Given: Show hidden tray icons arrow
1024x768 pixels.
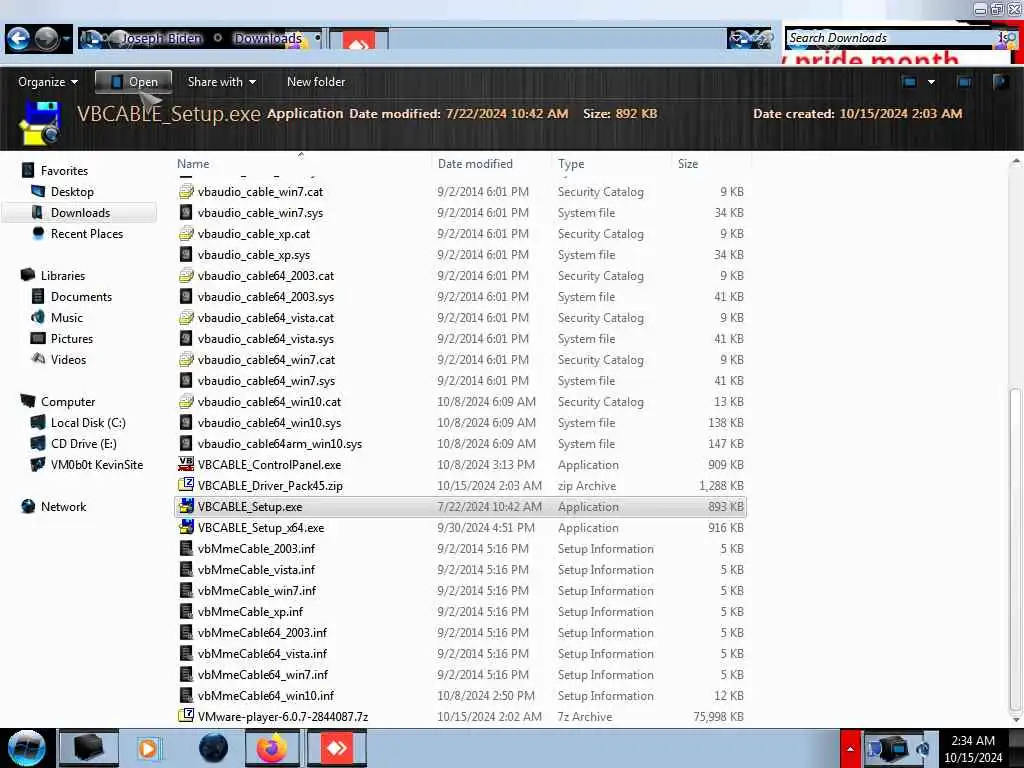Looking at the screenshot, I should [x=850, y=748].
